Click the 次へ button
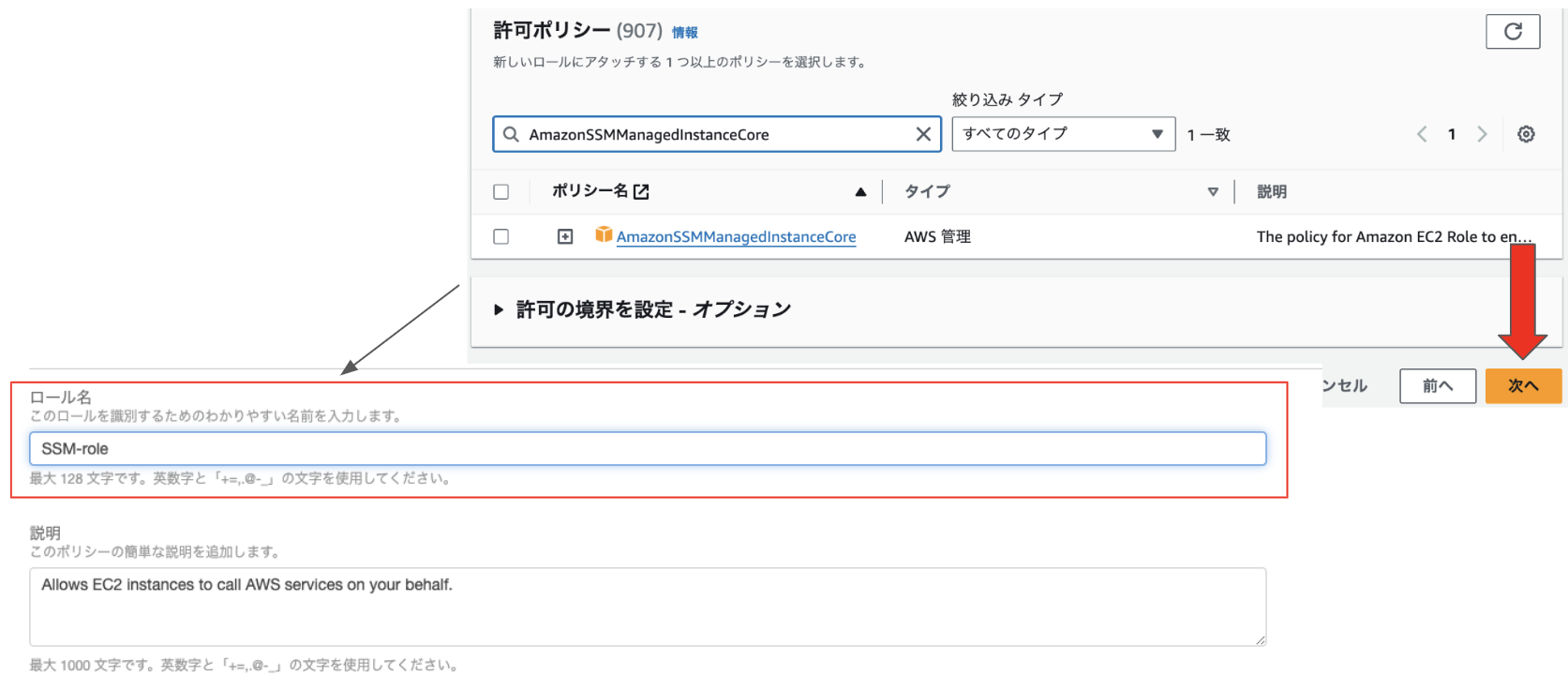The width and height of the screenshot is (1568, 676). 1523,385
